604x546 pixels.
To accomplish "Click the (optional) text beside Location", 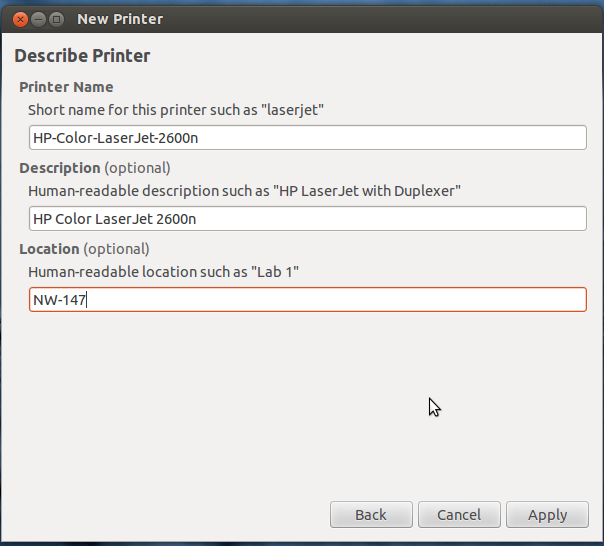I will point(116,249).
